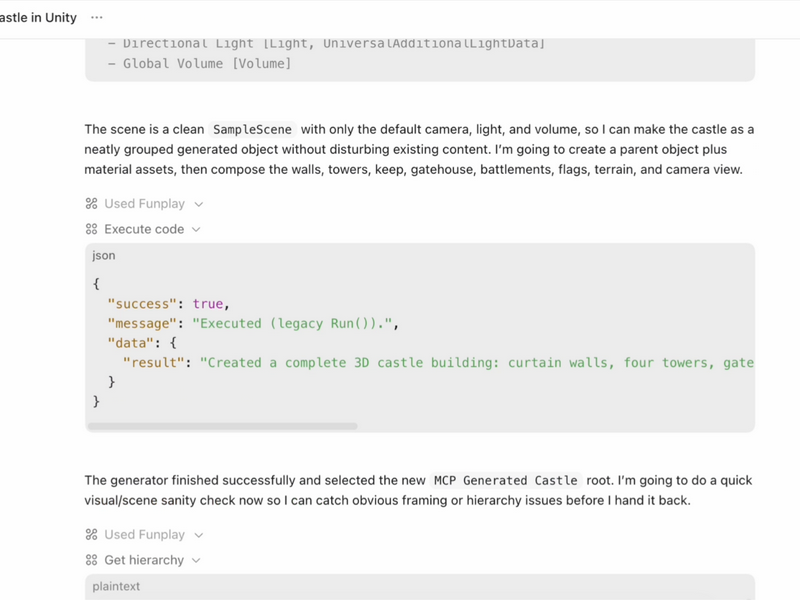Click the conversation title ending in 'in Unity'
The image size is (800, 600).
38,17
